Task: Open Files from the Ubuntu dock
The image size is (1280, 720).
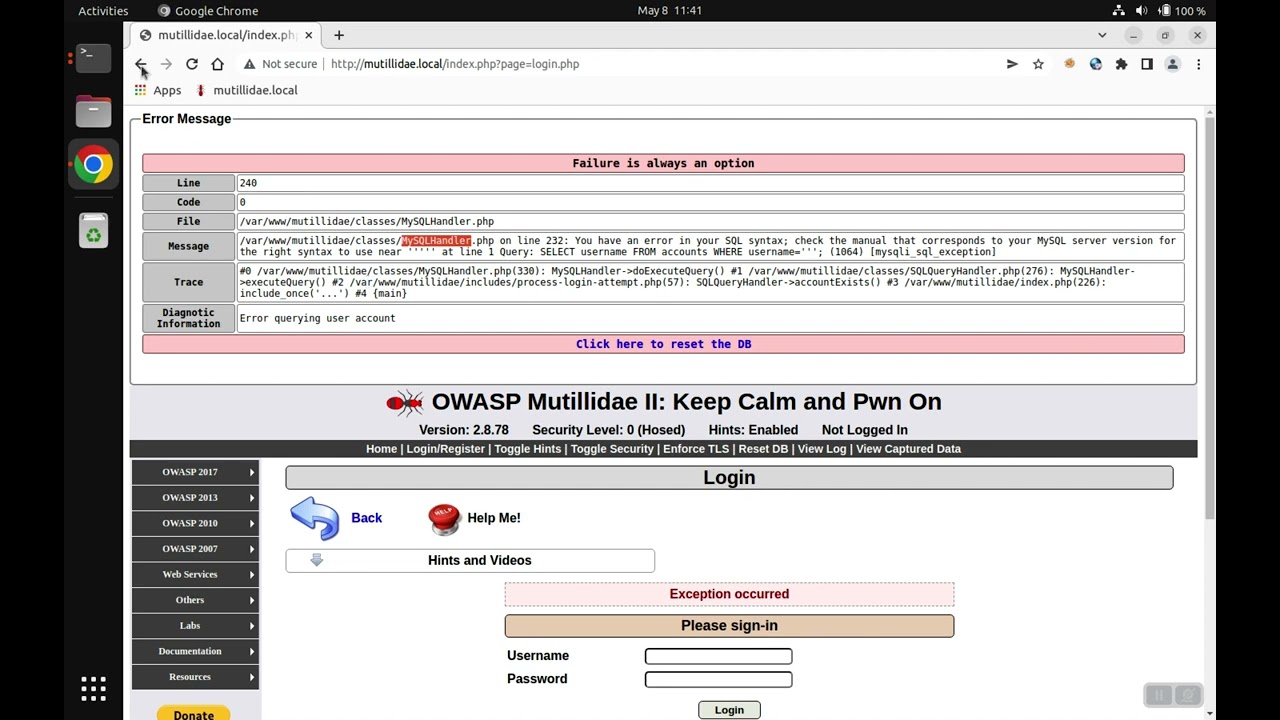Action: click(93, 111)
